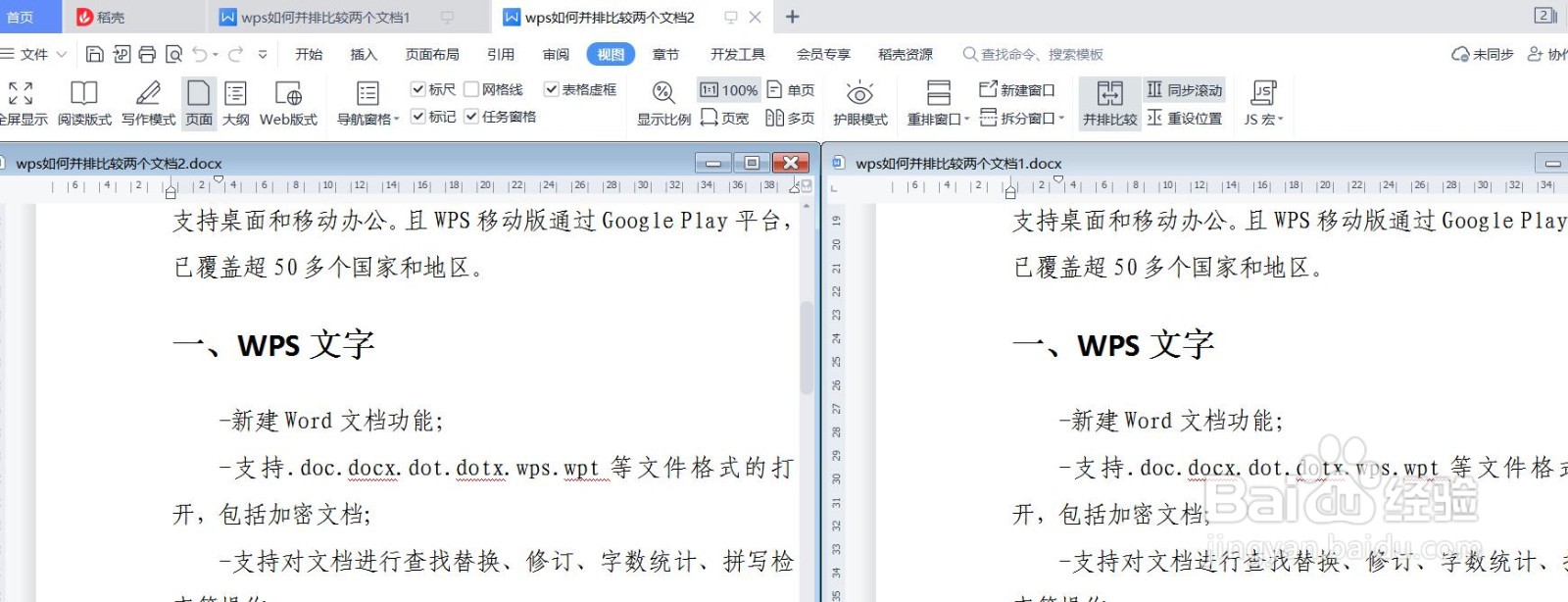The image size is (1568, 602).
Task: Click the vertical scrollbar thumb of 文档2 window
Action: [x=807, y=348]
